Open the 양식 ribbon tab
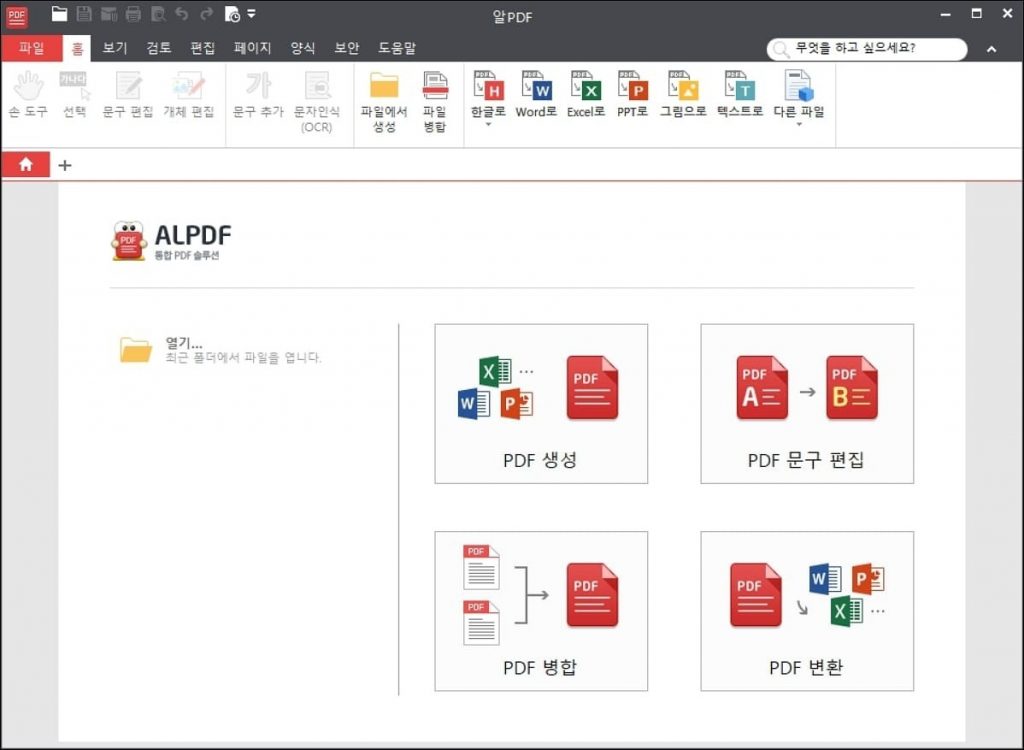Screen dimensions: 1024x750 pos(303,48)
